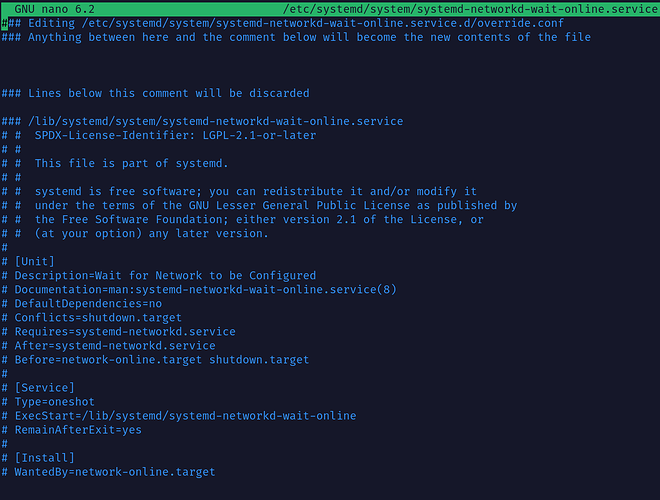The width and height of the screenshot is (660, 500).
Task: Click the Conflicts=shutdown.target line
Action: click(98, 317)
